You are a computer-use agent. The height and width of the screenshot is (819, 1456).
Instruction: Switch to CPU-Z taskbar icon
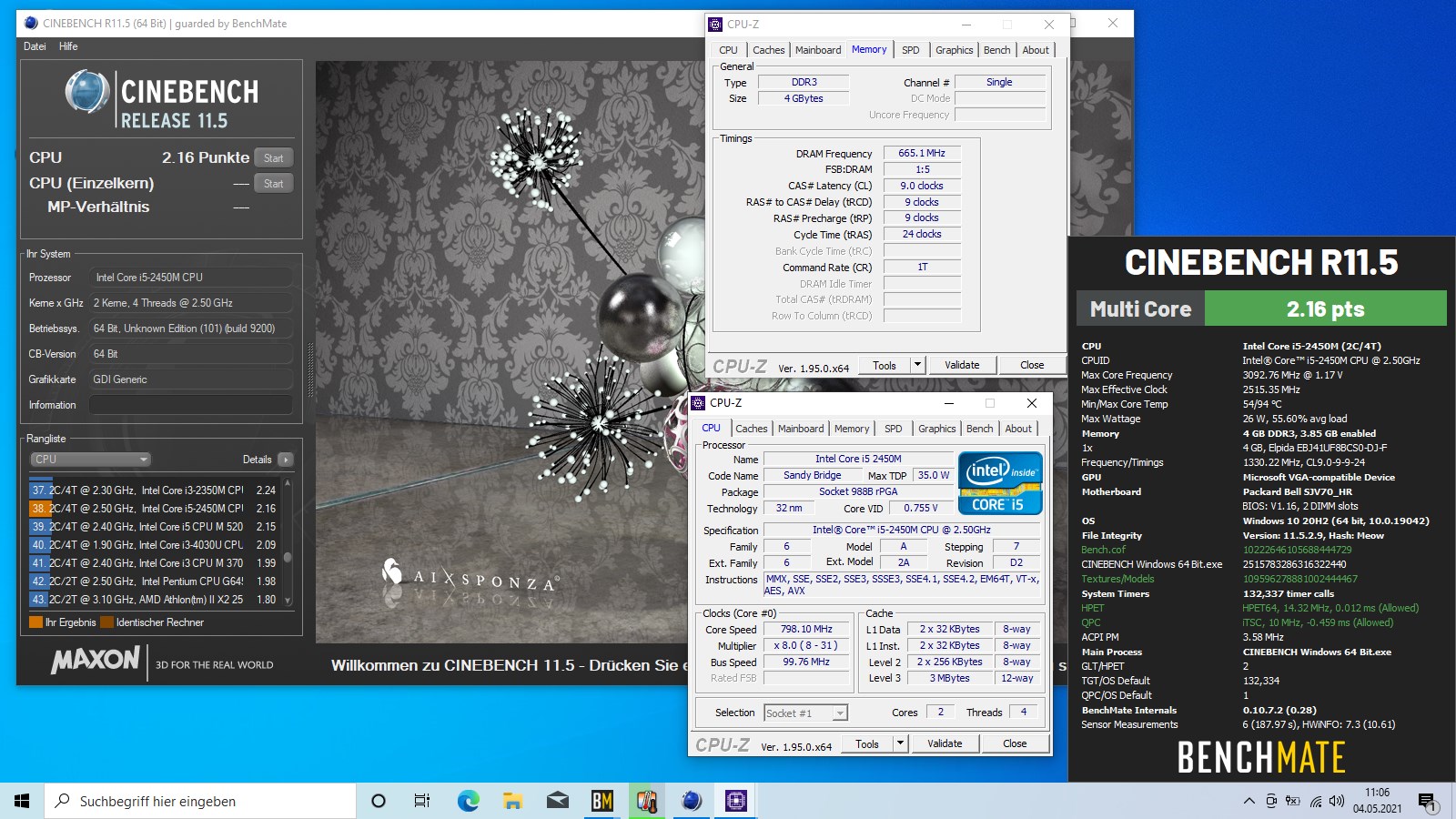click(x=736, y=801)
